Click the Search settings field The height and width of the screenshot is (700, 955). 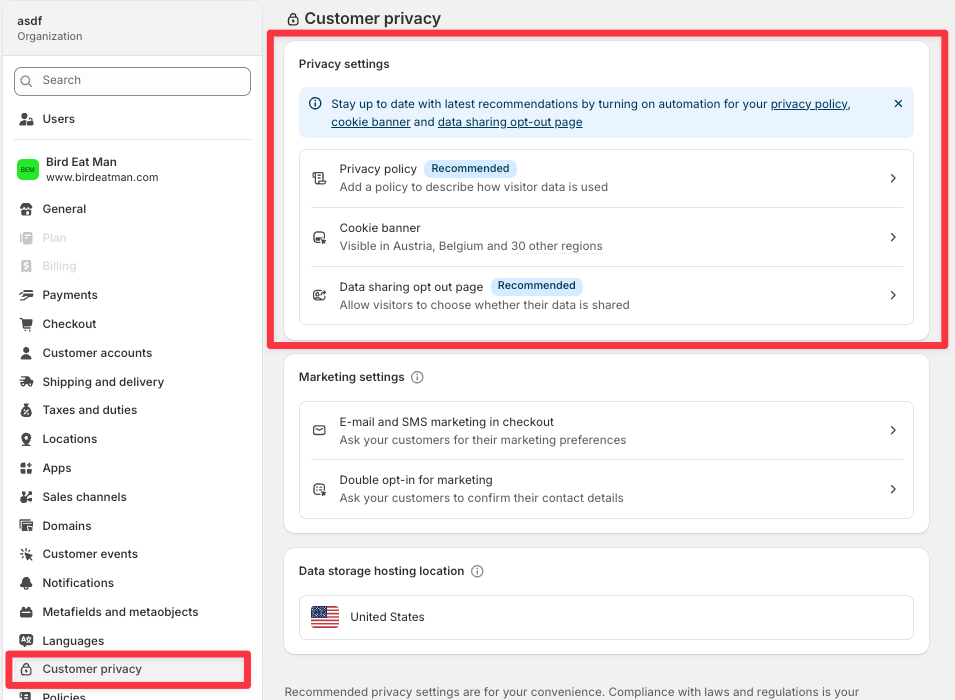[x=132, y=81]
